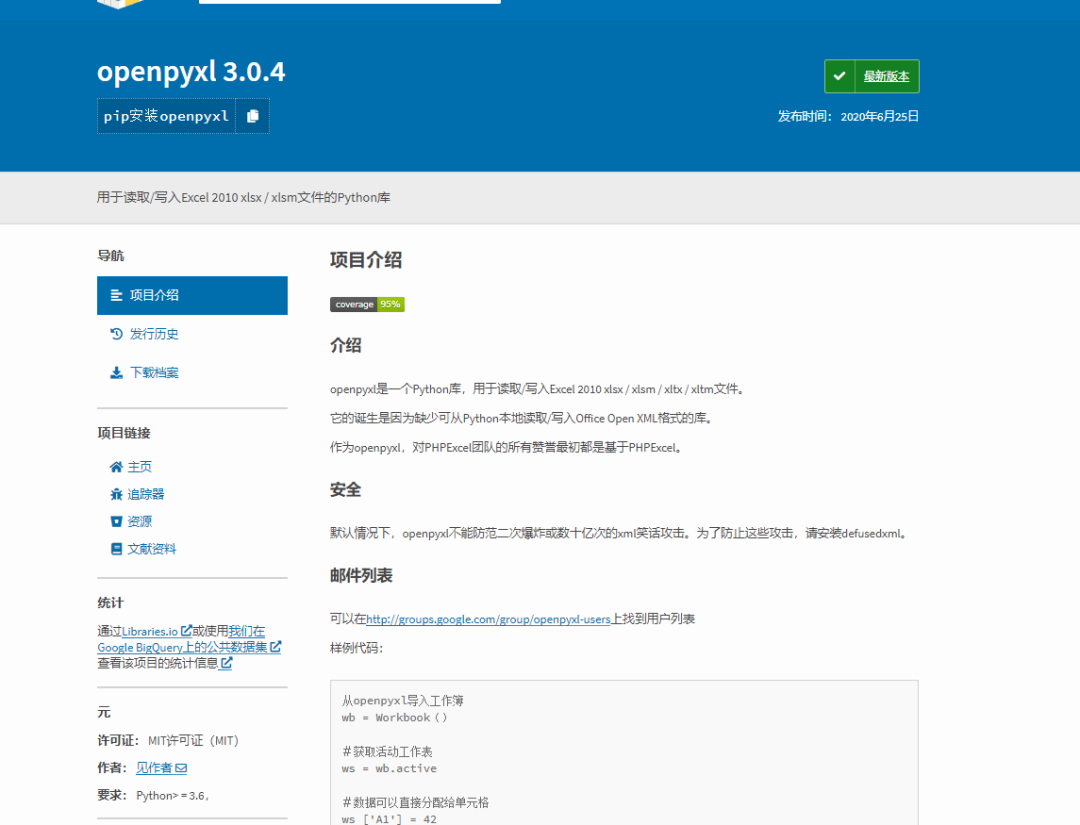Click the history clock icon beside 发行历史

point(116,334)
